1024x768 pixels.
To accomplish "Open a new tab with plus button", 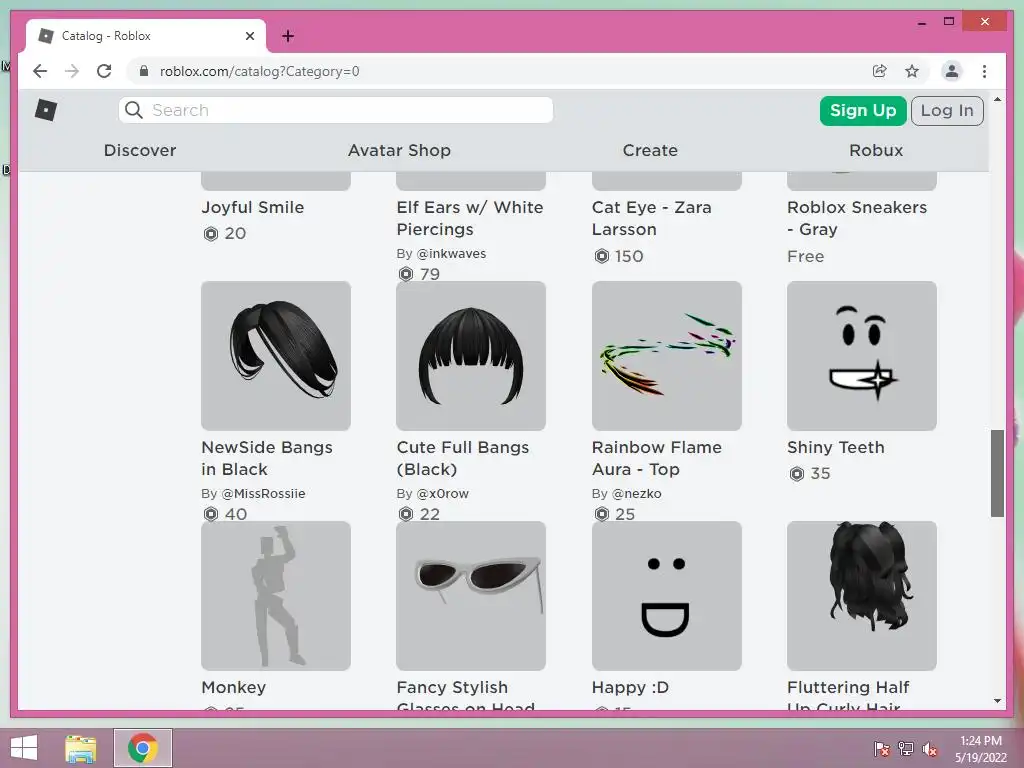I will coord(288,36).
